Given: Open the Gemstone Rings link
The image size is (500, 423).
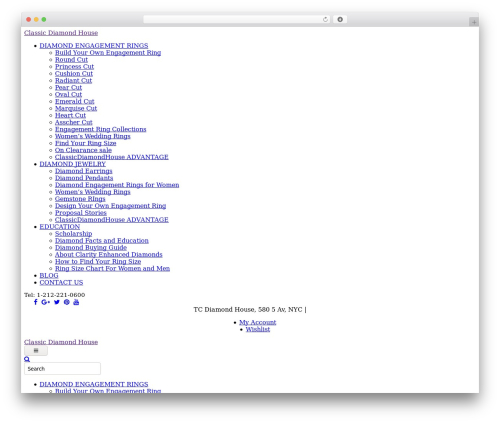Looking at the screenshot, I should (x=80, y=199).
